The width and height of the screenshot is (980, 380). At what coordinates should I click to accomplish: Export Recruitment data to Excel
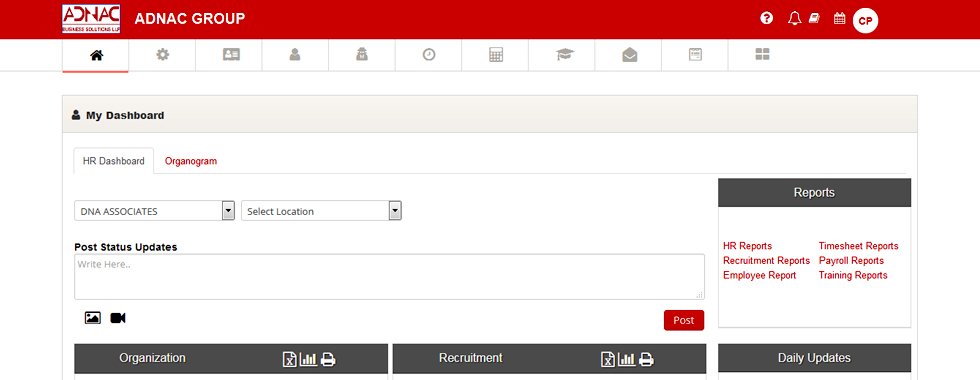[x=608, y=359]
